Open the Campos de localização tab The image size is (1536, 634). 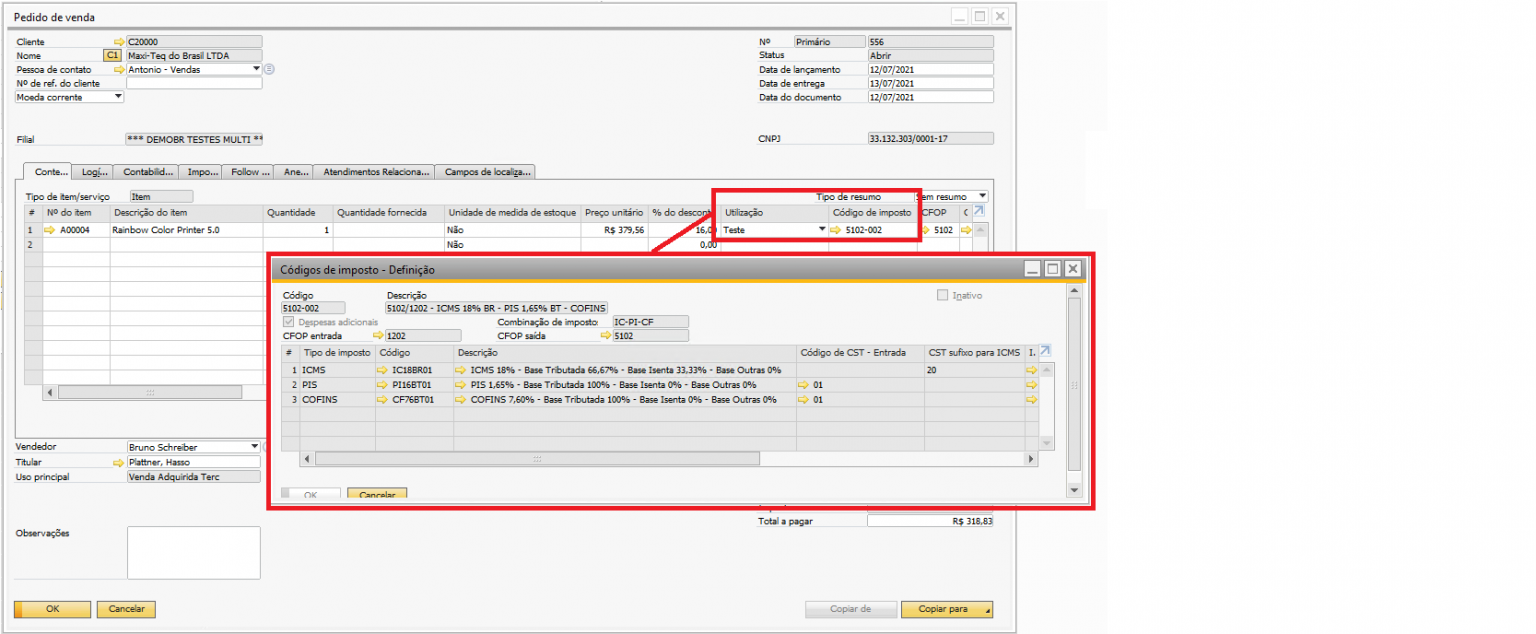point(485,172)
